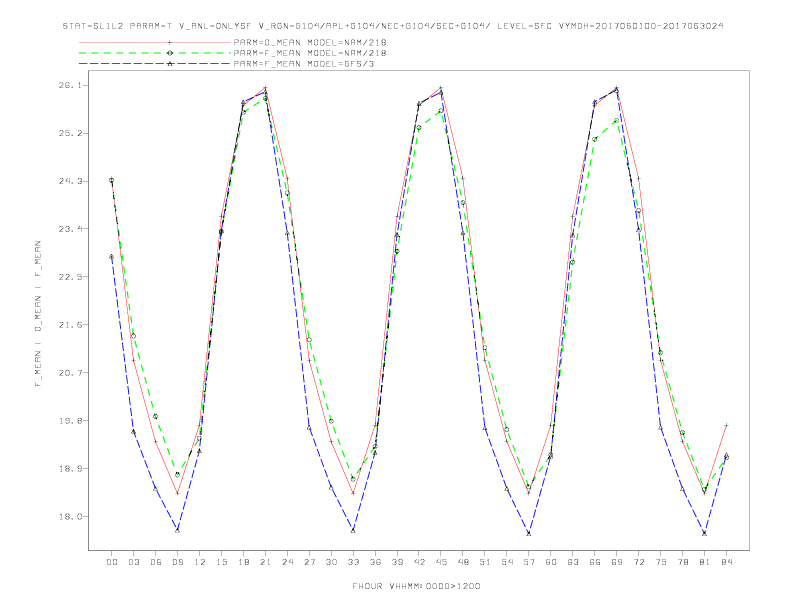Image resolution: width=792 pixels, height=612 pixels.
Task: Click the y-axis tick label '18.9'
Action: coord(69,469)
